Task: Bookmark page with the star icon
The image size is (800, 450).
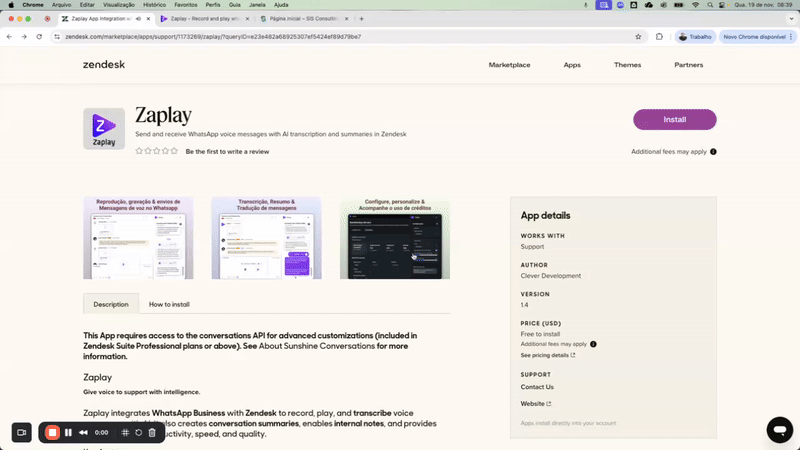Action: [x=638, y=36]
